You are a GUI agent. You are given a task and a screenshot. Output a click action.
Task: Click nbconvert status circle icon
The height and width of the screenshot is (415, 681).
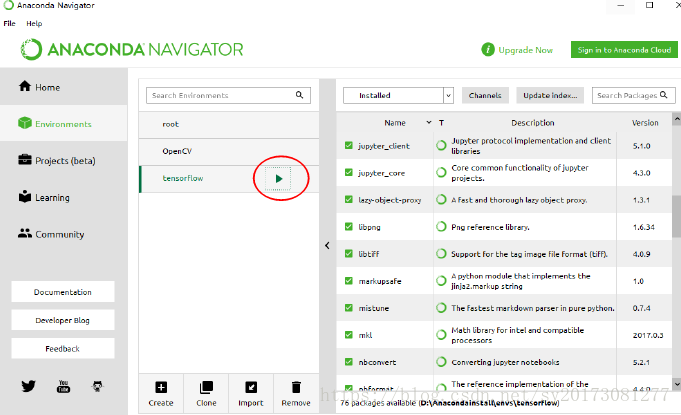441,362
